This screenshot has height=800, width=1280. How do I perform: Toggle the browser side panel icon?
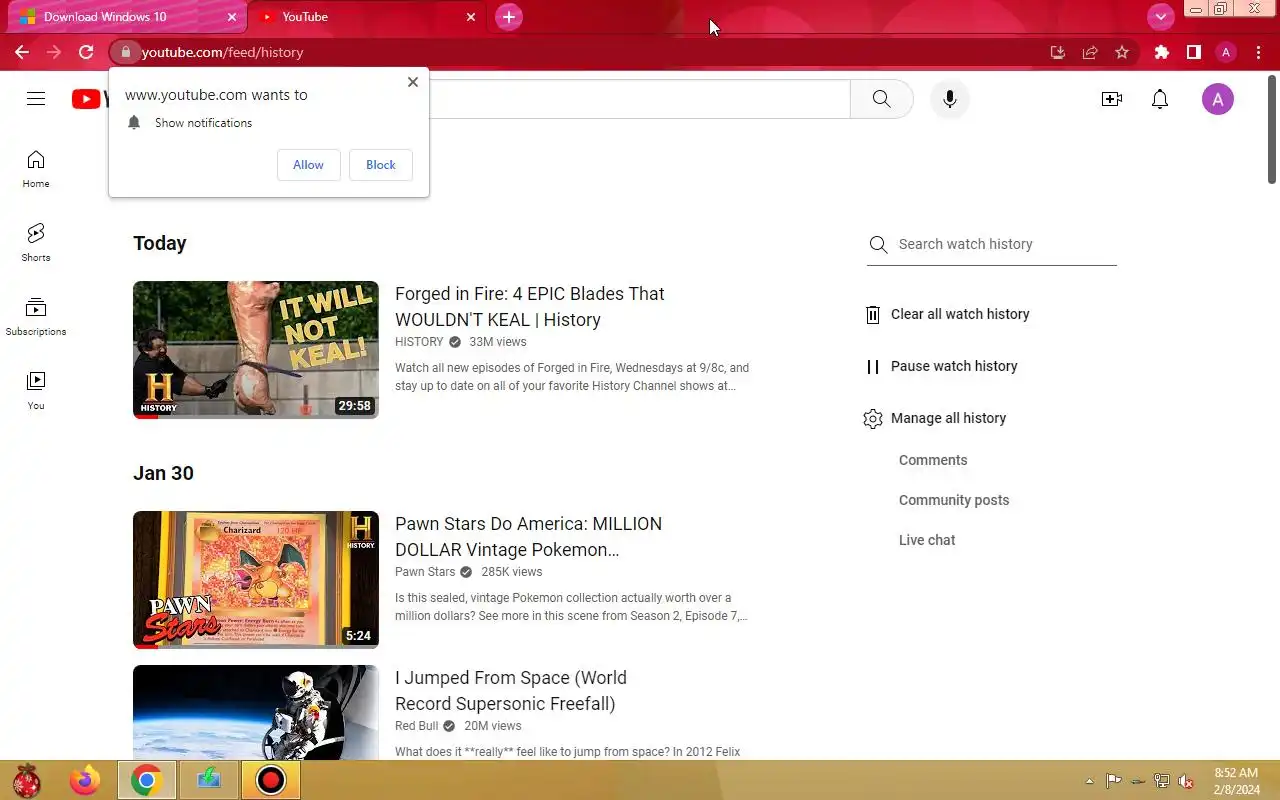[x=1193, y=52]
